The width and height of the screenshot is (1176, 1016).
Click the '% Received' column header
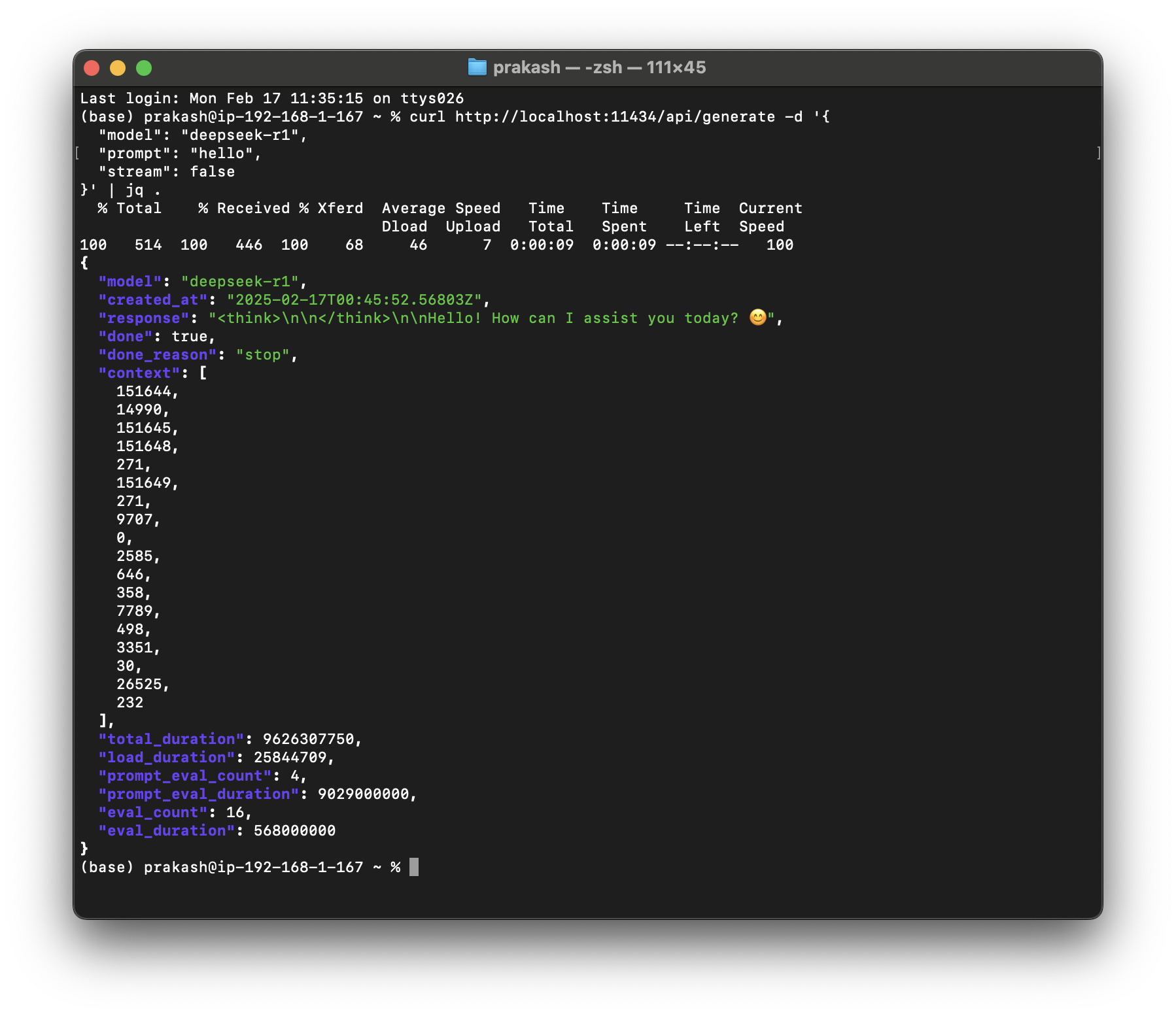point(244,209)
